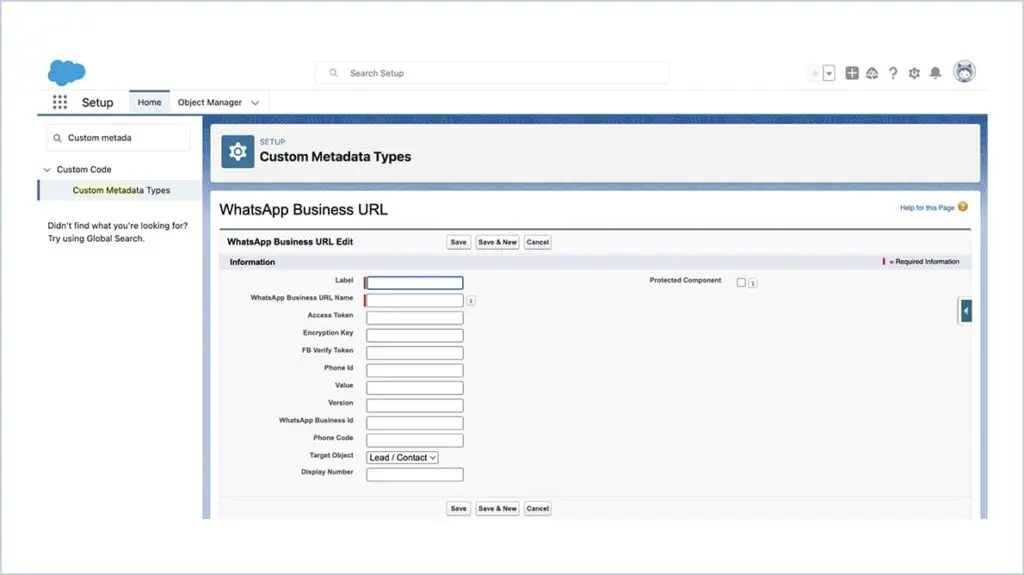Click the top Cancel button
The width and height of the screenshot is (1024, 575).
point(537,242)
